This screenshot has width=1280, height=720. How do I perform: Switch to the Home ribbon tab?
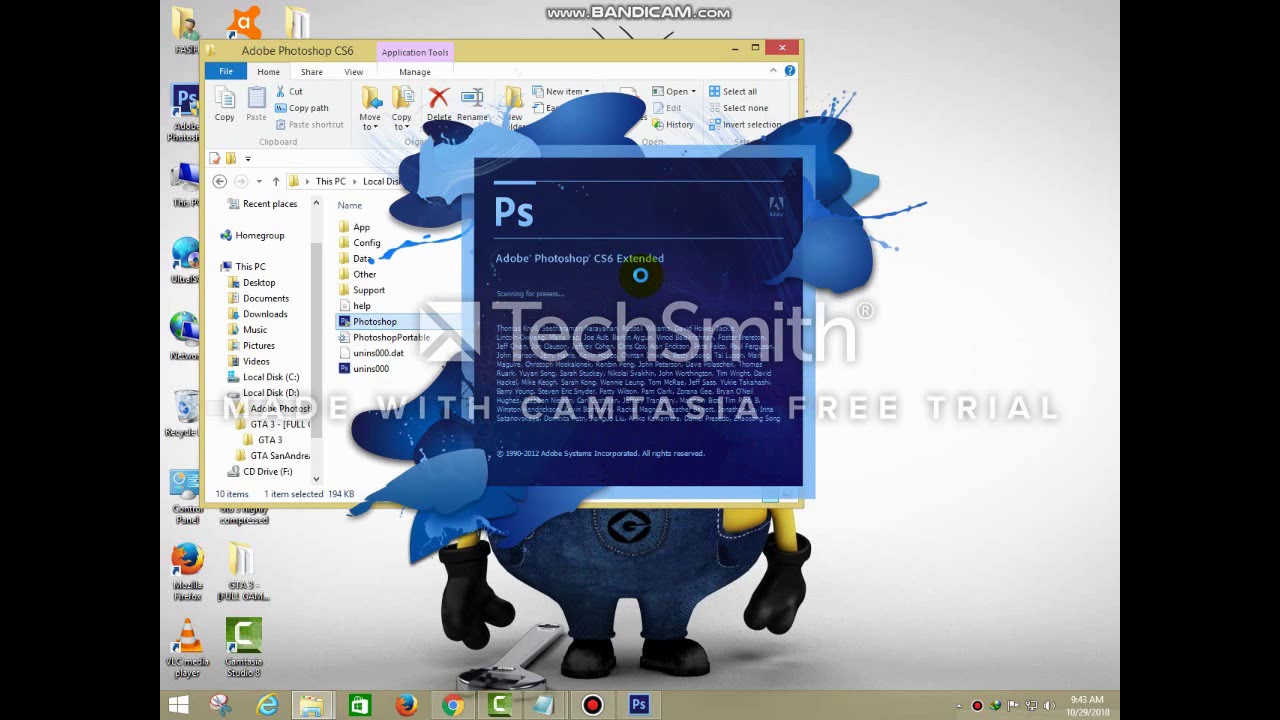268,72
